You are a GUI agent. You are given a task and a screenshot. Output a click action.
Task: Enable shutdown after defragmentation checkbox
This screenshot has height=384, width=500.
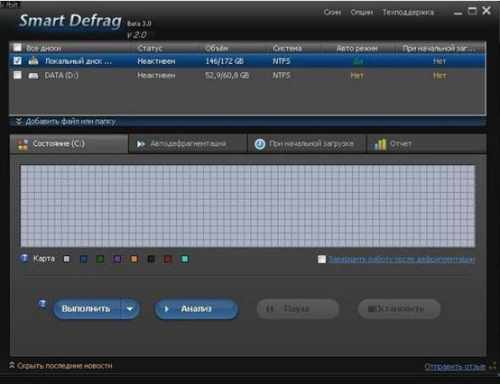pyautogui.click(x=322, y=259)
